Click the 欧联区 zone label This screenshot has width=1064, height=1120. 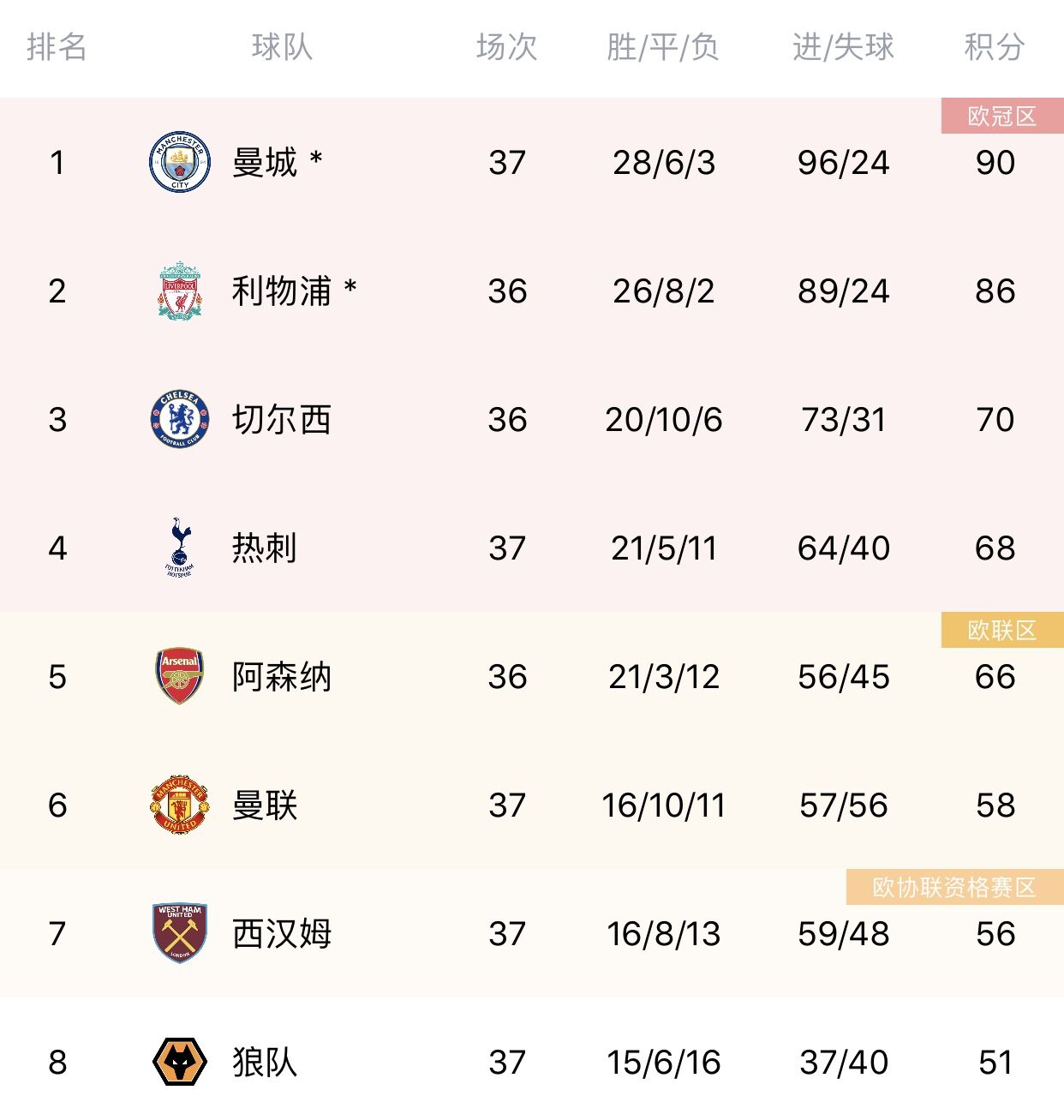[1002, 630]
